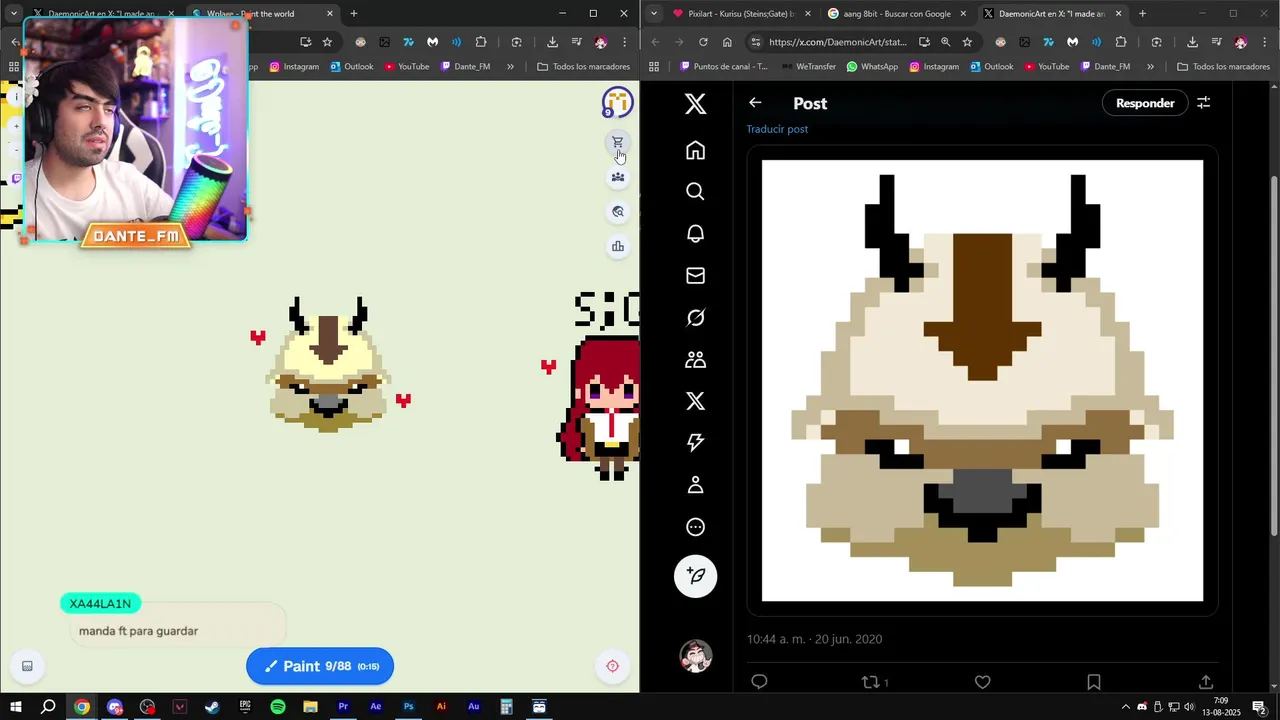This screenshot has height=720, width=1280.
Task: Open extensions puzzle icon in right window
Action: tap(1121, 42)
